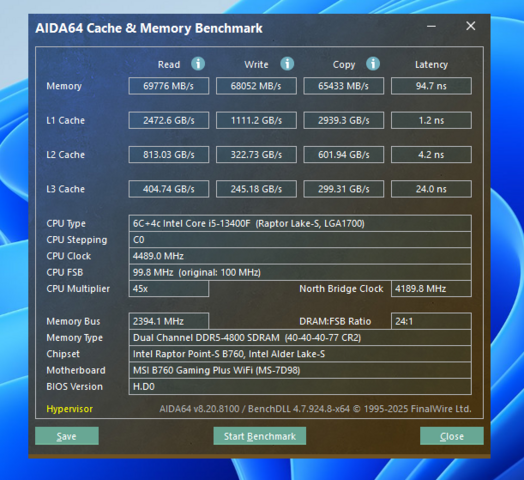Viewport: 524px width, 480px height.
Task: Minimize the AIDA64 benchmark window
Action: point(431,26)
